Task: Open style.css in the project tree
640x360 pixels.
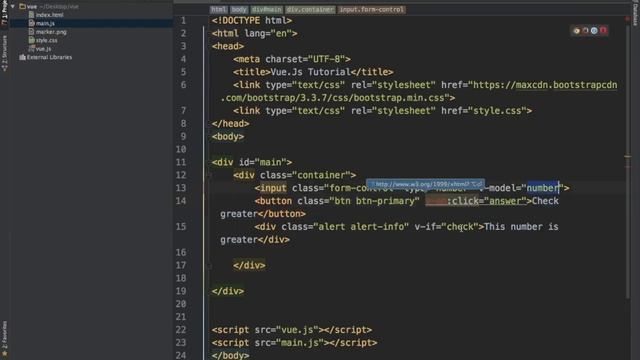Action: 47,40
